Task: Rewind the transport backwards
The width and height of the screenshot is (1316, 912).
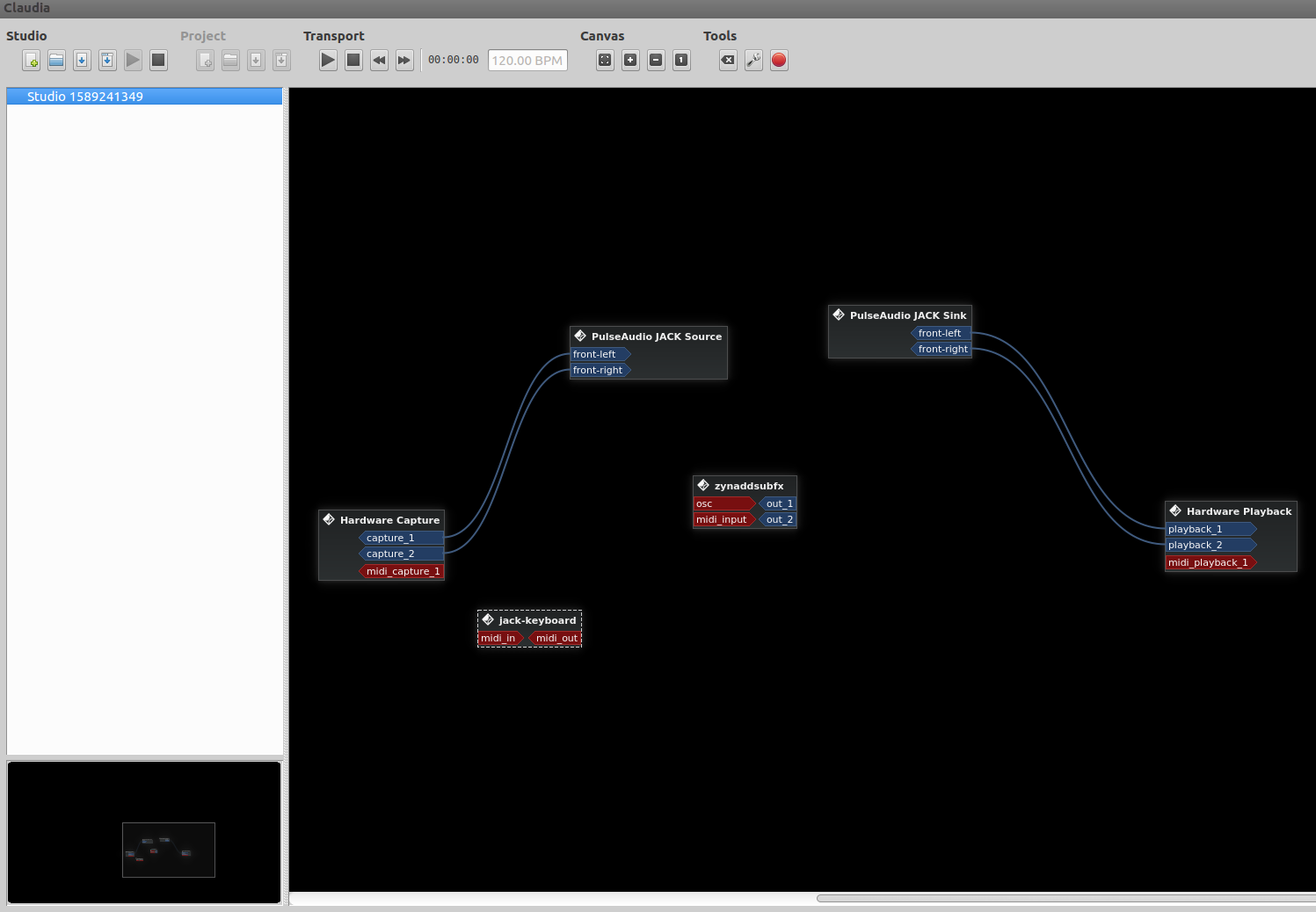Action: (379, 61)
